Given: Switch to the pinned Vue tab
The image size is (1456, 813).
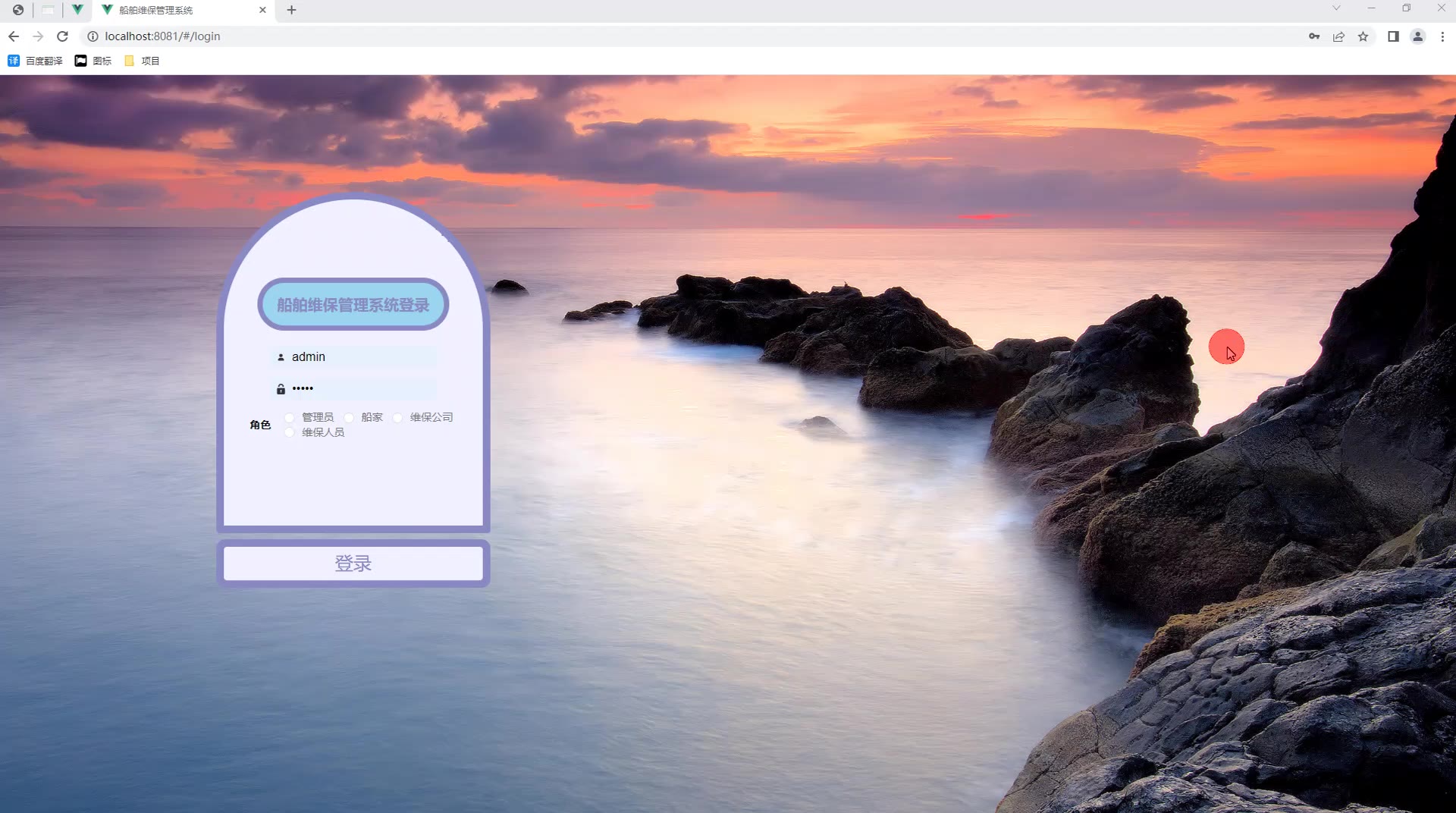Looking at the screenshot, I should pyautogui.click(x=77, y=10).
